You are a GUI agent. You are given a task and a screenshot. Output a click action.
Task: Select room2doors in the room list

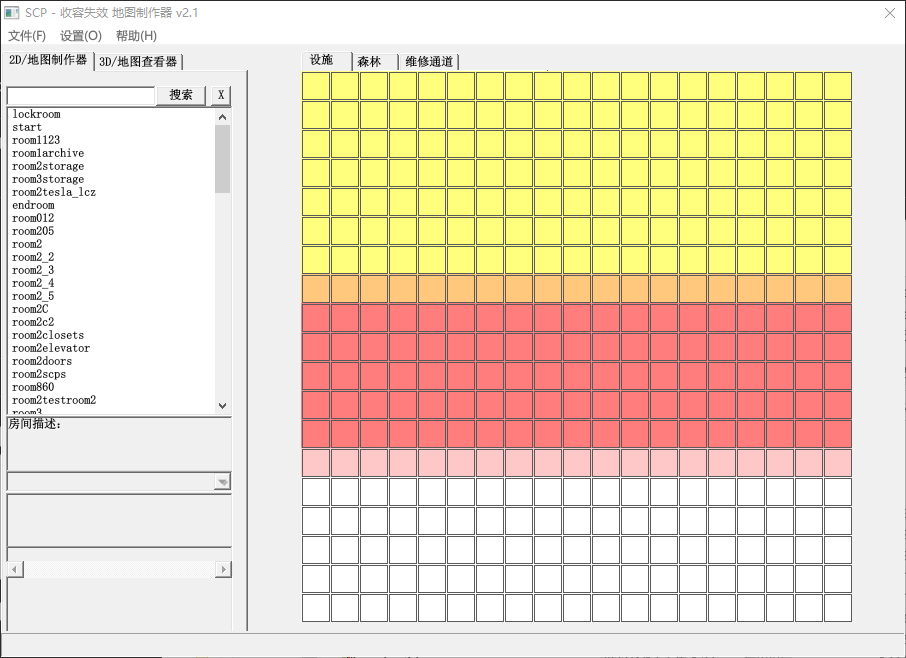[42, 361]
